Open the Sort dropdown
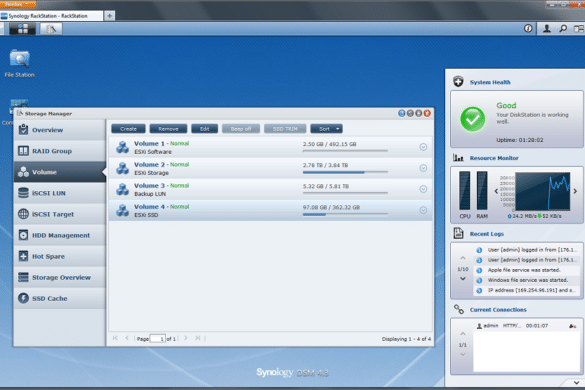 pos(326,129)
